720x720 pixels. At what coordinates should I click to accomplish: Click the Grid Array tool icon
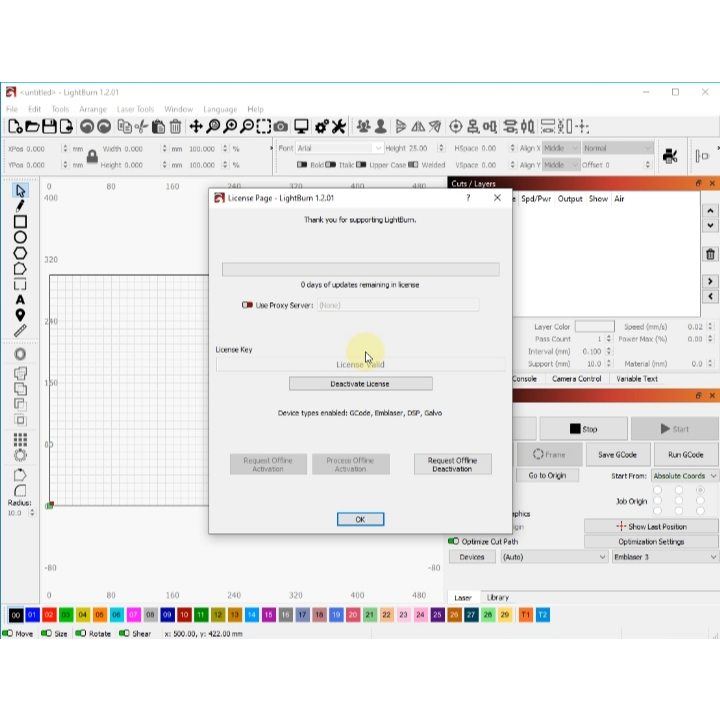click(20, 440)
